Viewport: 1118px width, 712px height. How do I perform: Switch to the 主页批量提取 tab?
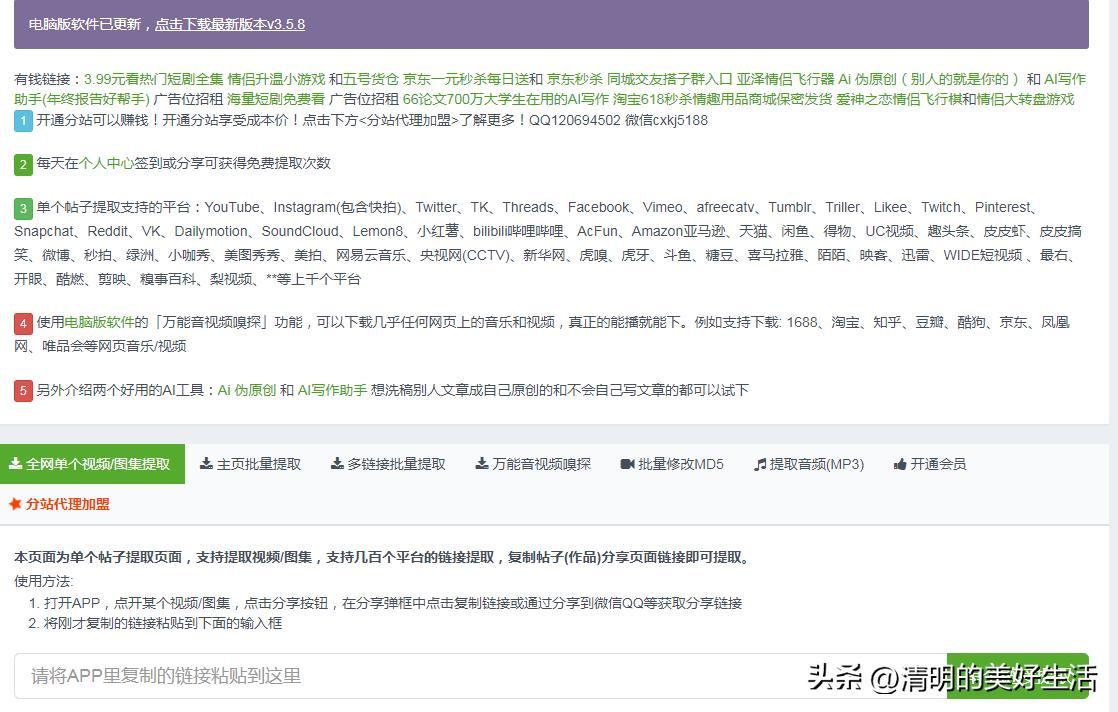click(x=250, y=464)
